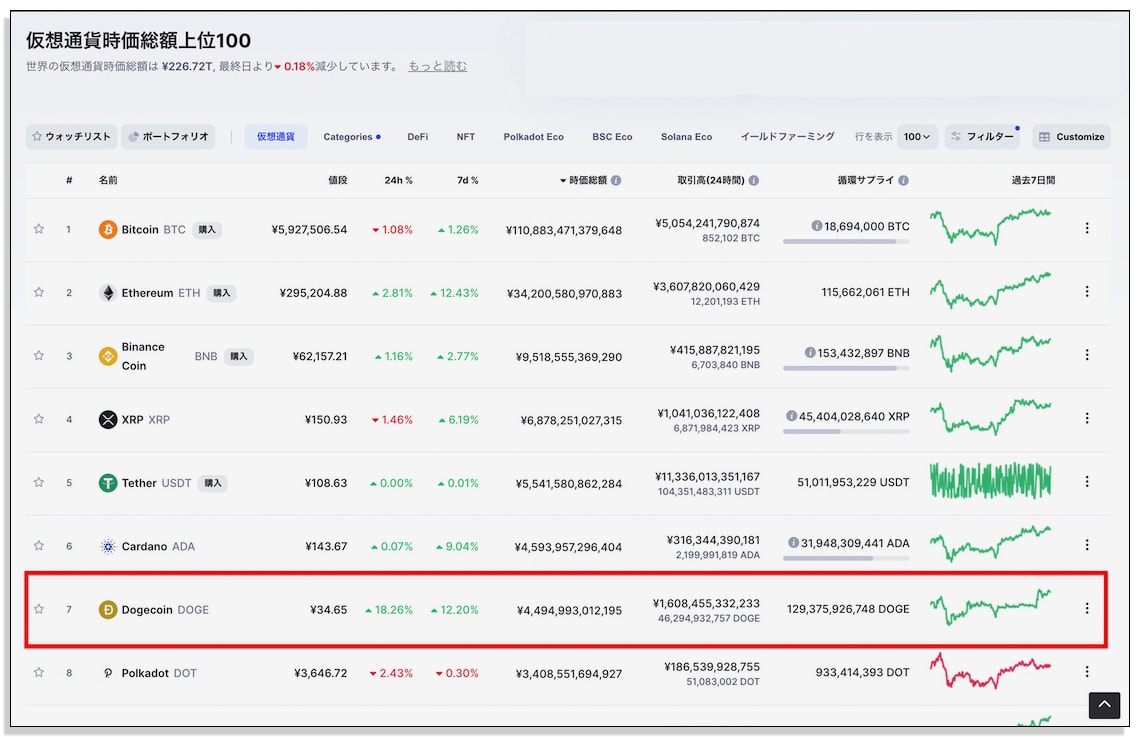Open the three-dot menu for Cardano
1140x737 pixels.
tap(1087, 544)
